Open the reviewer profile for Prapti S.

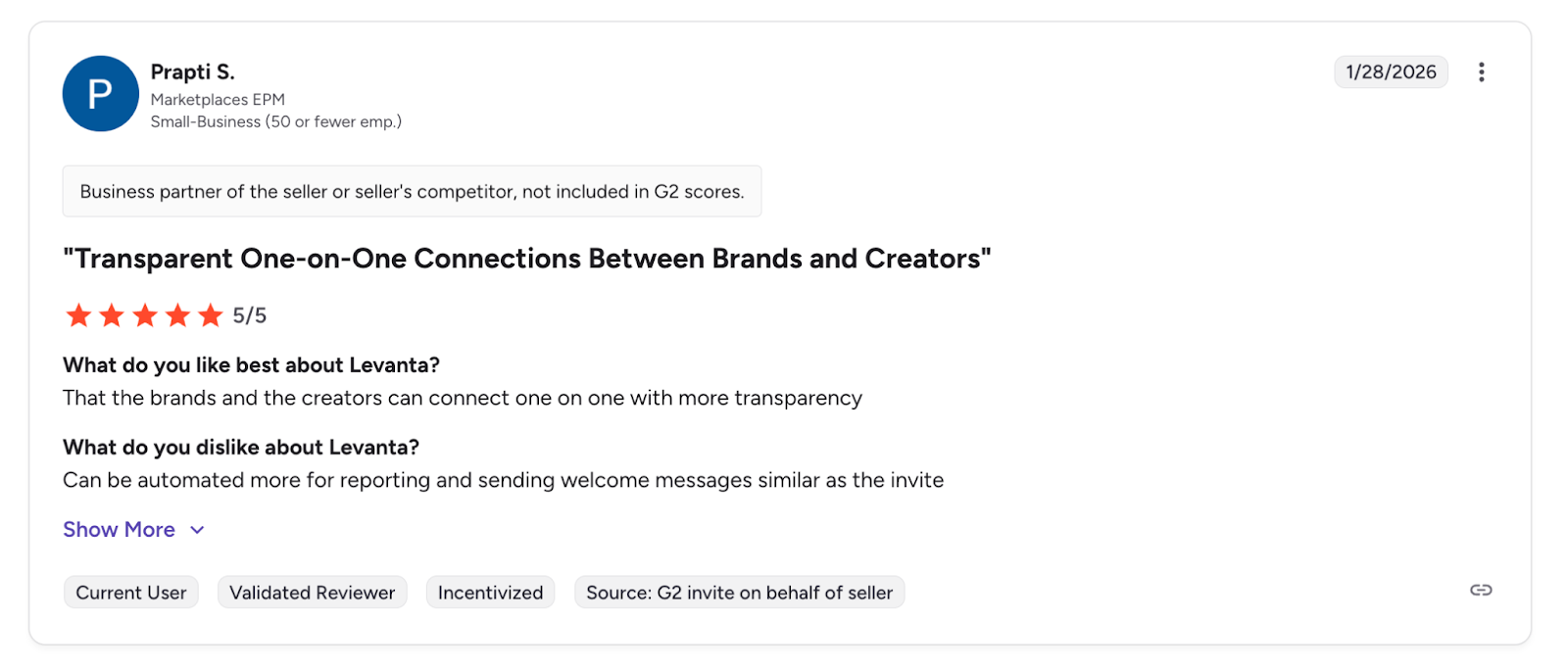tap(192, 72)
